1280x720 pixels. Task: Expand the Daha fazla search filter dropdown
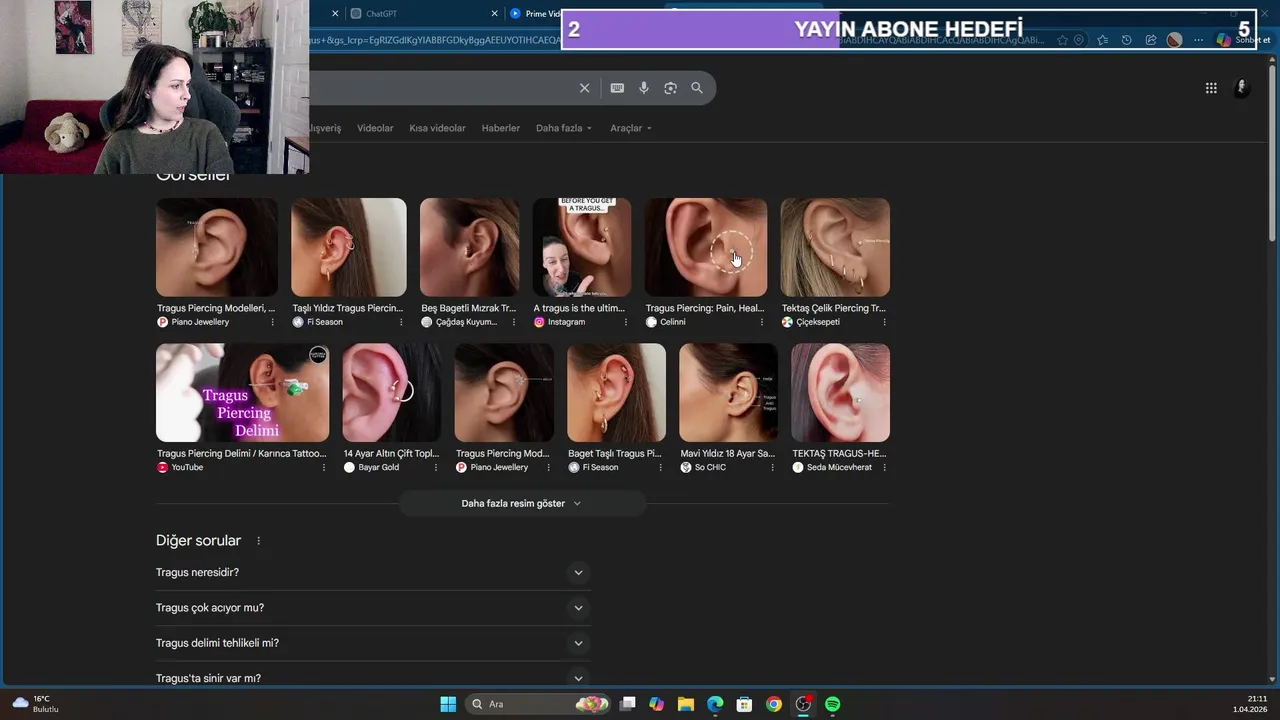coord(564,128)
